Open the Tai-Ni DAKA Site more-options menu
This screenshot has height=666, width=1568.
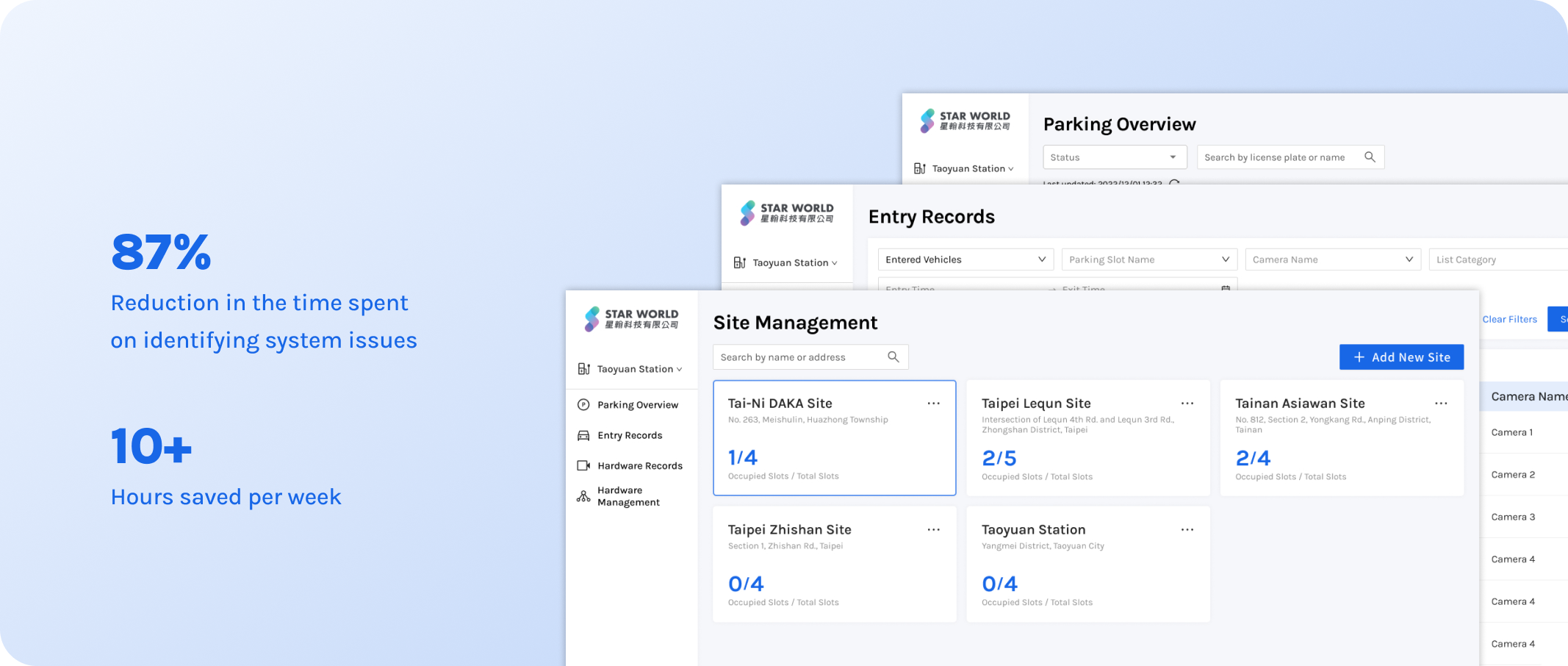click(x=933, y=403)
